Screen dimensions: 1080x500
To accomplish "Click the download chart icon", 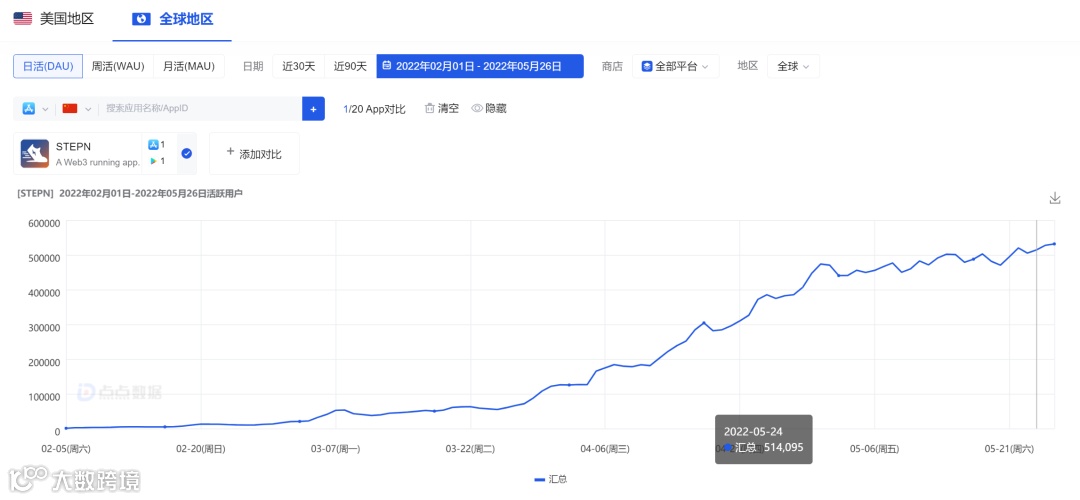I will pyautogui.click(x=1055, y=198).
